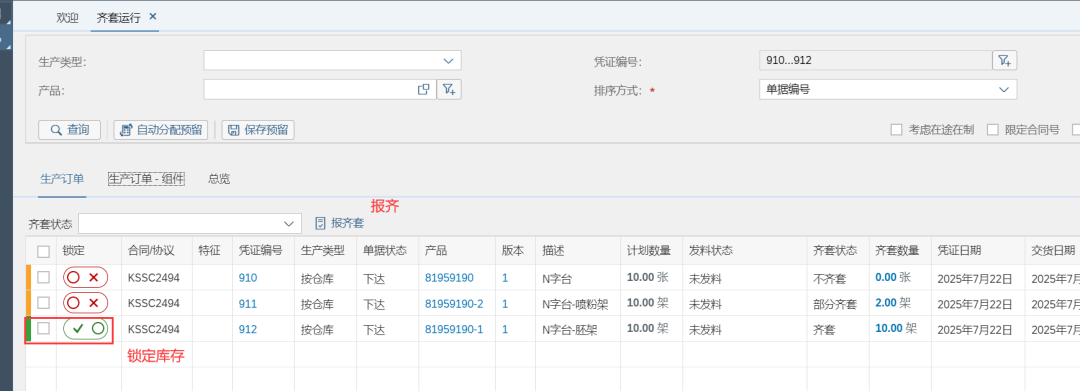Click the 报齐套 document icon button
The width and height of the screenshot is (1080, 391).
[339, 223]
